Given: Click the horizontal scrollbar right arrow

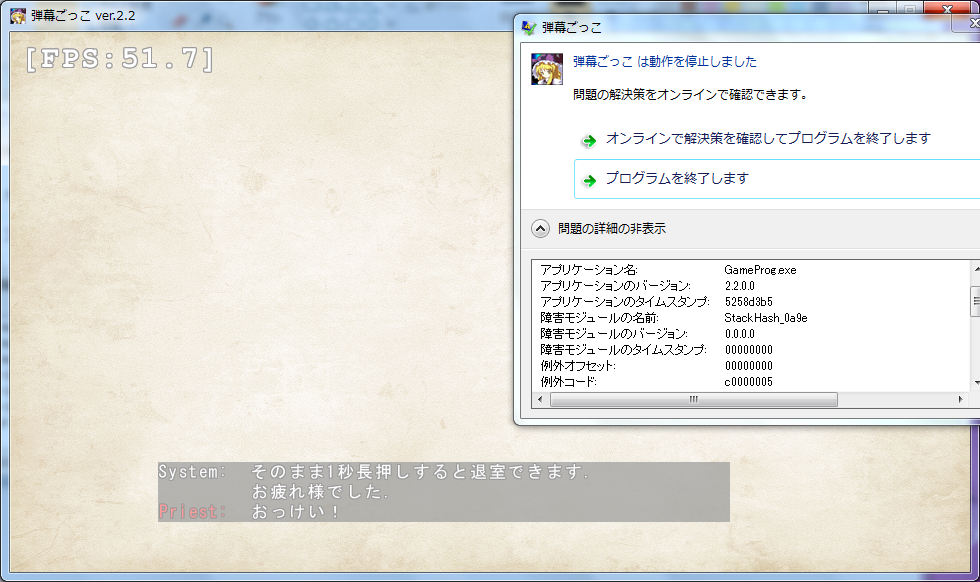Looking at the screenshot, I should click(961, 400).
